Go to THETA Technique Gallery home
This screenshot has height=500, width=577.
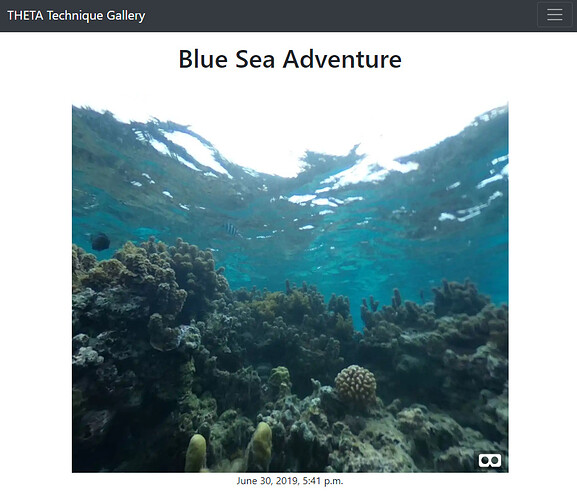point(76,15)
